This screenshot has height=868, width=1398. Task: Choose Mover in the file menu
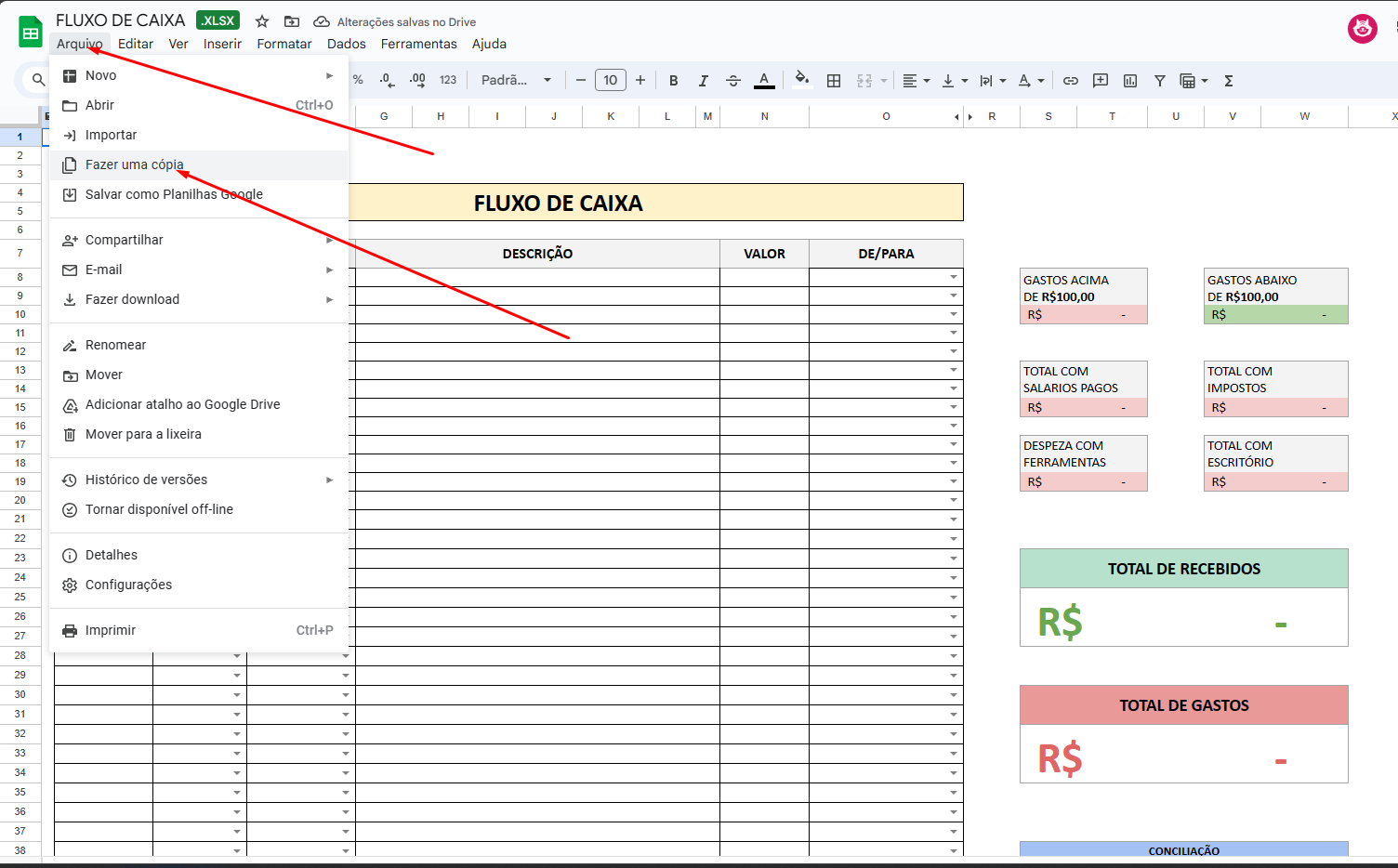click(199, 375)
